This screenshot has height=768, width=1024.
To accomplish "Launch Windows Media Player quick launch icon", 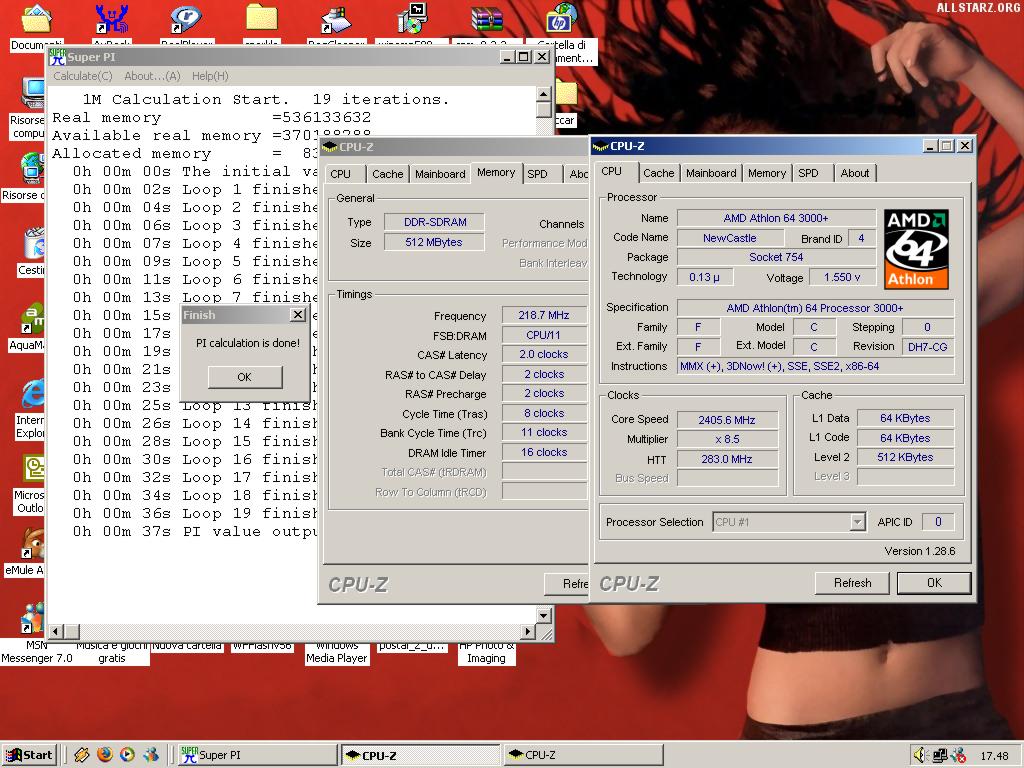I will click(x=127, y=754).
